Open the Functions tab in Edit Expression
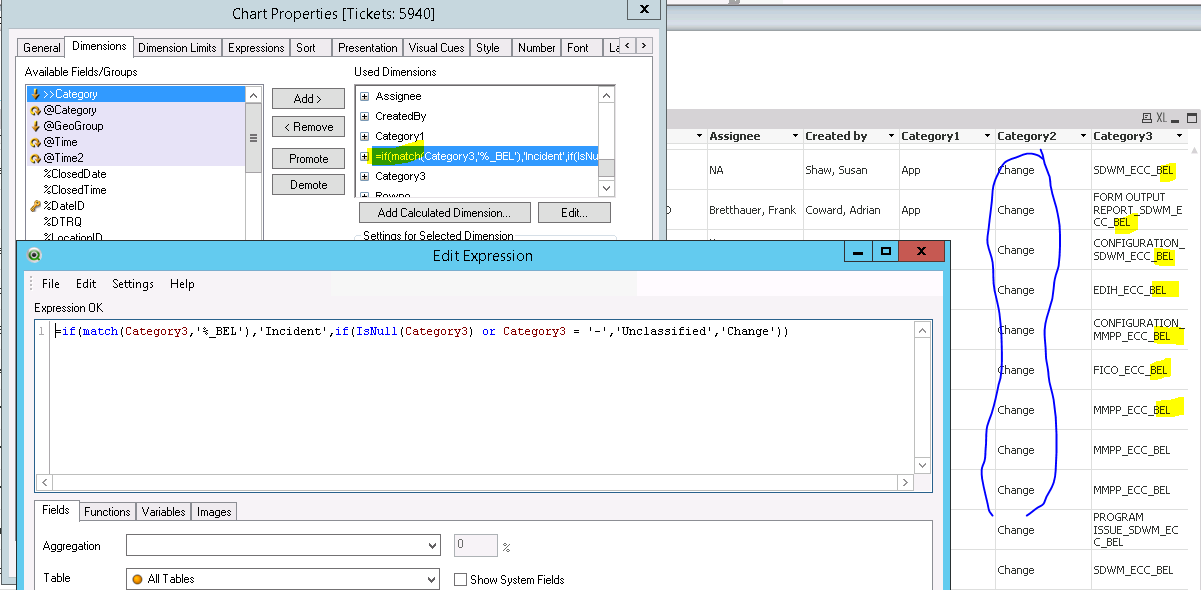Viewport: 1201px width, 590px height. pos(107,511)
